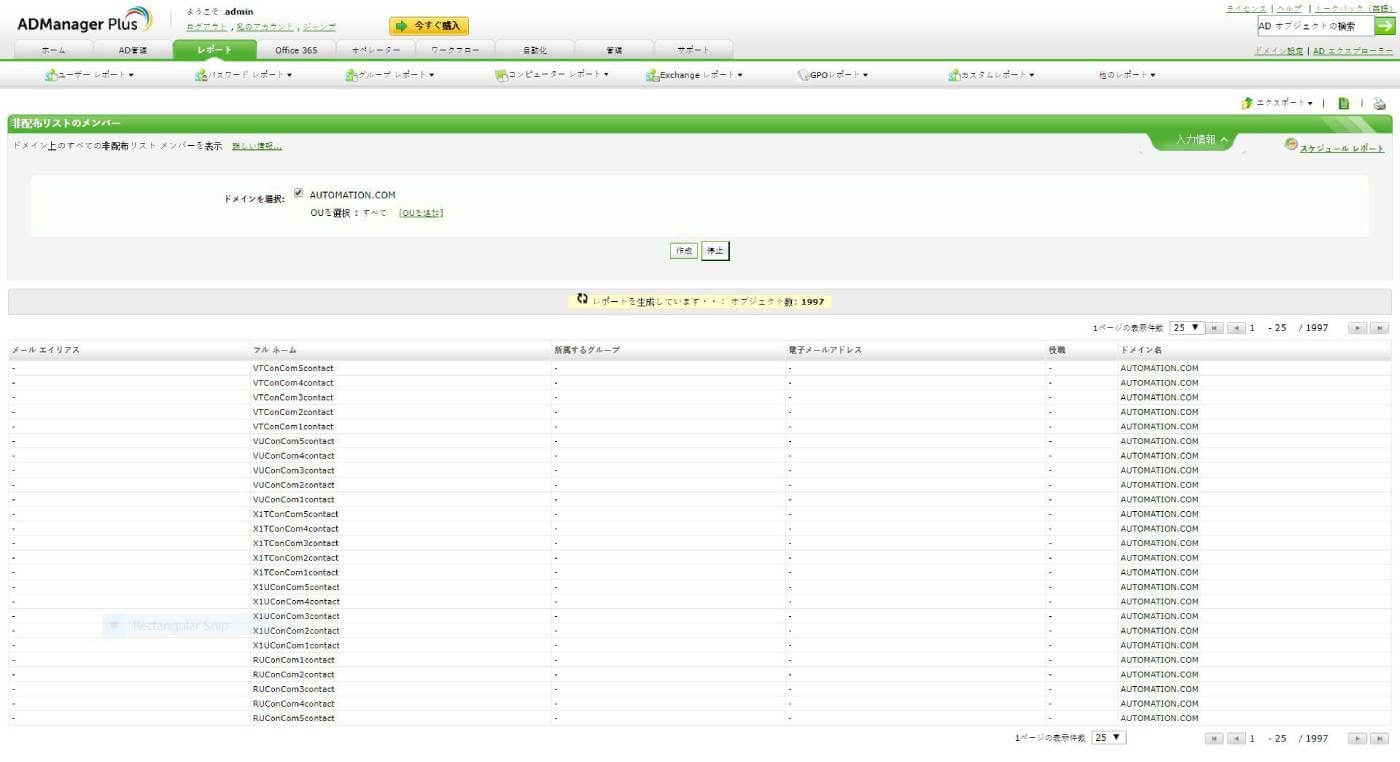Click the 停止 stop button
Viewport: 1400px width, 762px height.
[715, 251]
